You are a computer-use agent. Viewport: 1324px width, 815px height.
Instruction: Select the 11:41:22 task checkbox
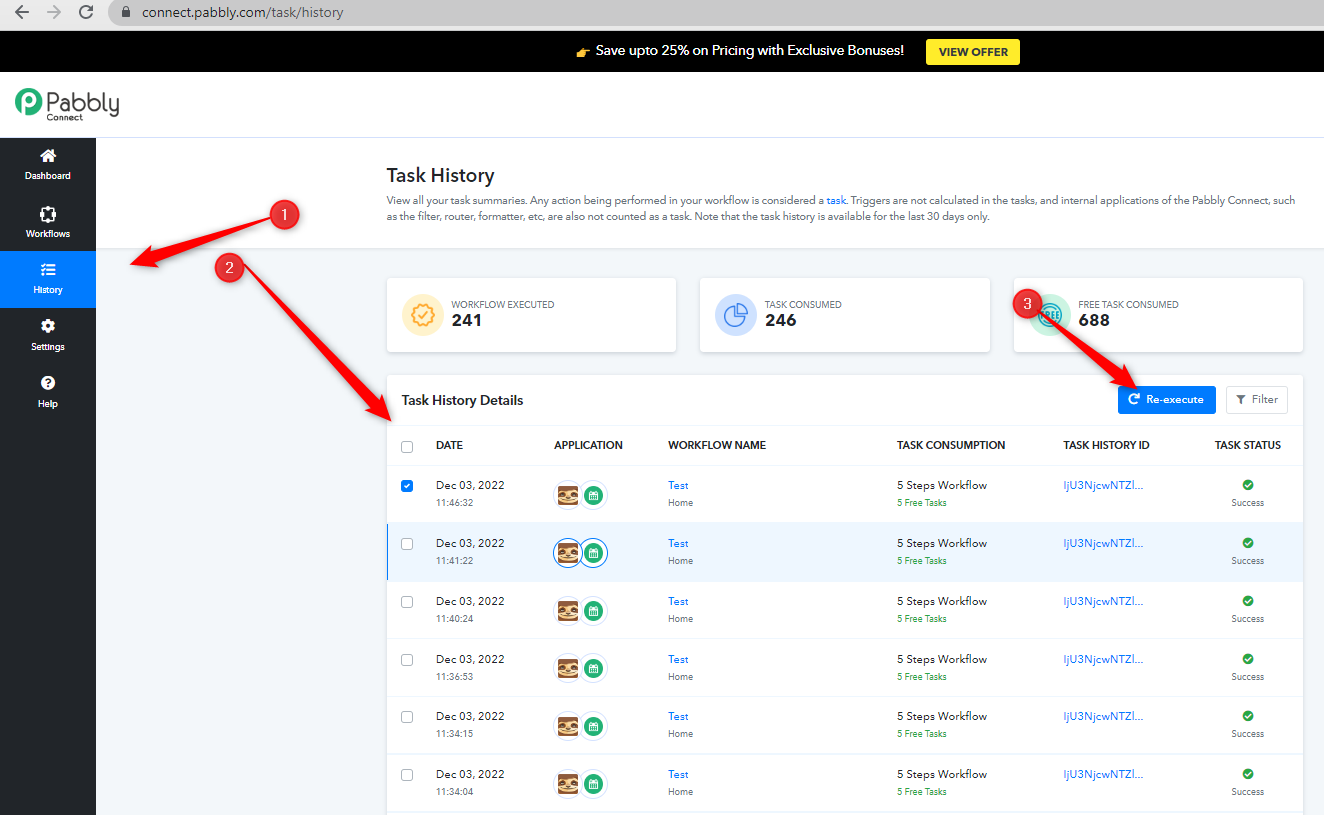[x=407, y=544]
